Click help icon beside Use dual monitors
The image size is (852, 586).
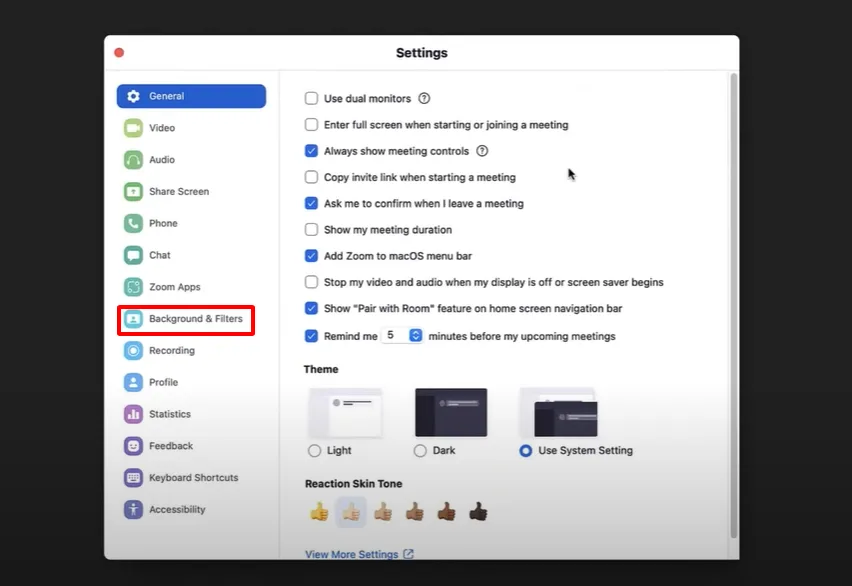[x=424, y=99]
